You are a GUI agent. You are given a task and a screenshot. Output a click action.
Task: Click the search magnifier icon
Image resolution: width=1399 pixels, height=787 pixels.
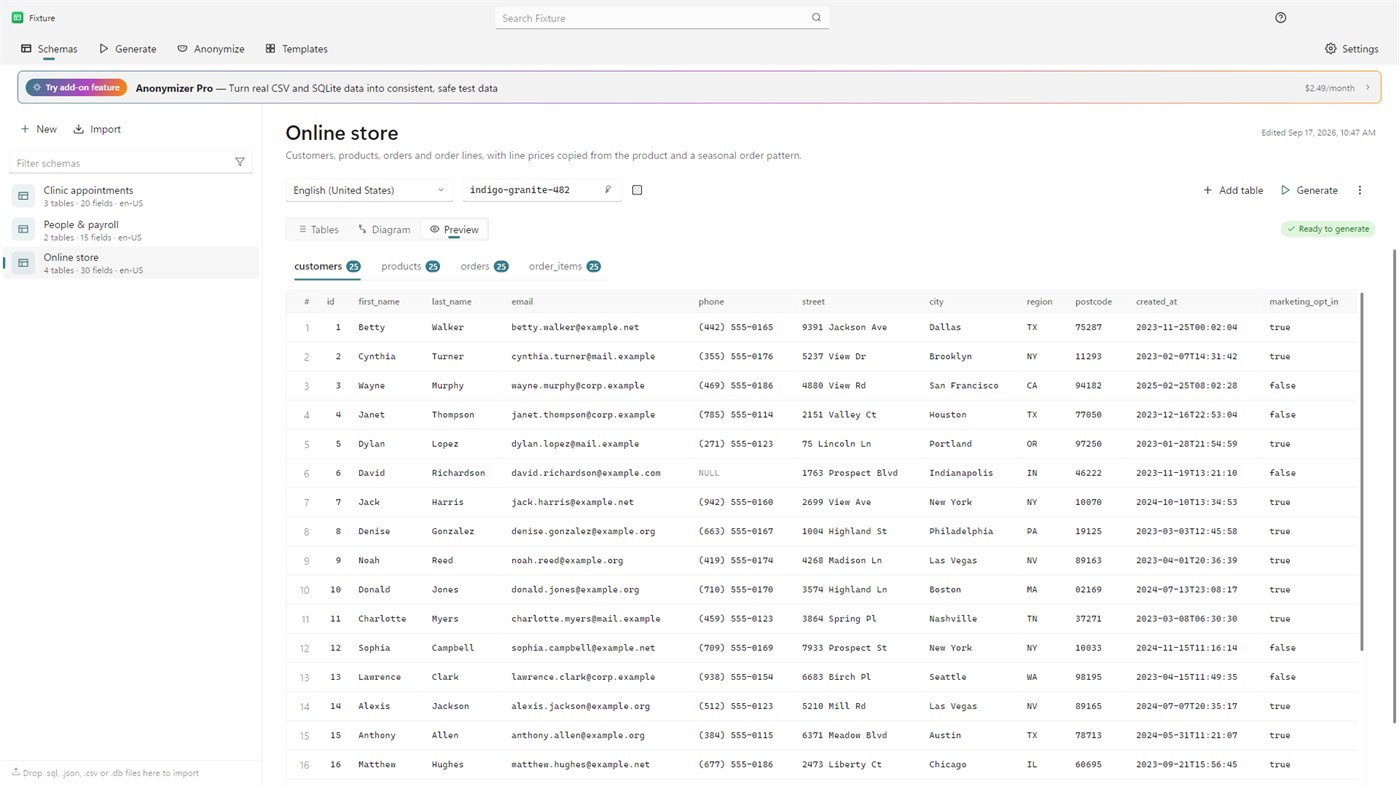[x=816, y=18]
